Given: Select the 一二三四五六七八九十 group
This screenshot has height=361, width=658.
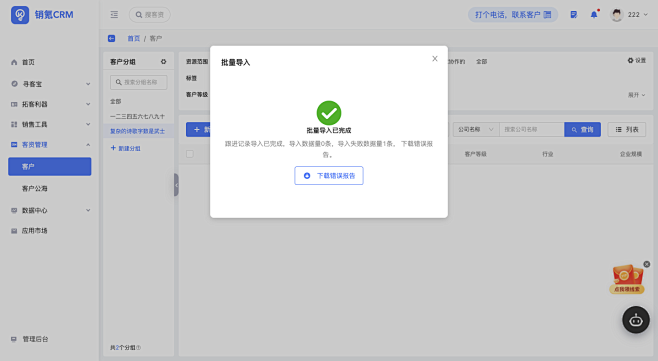Looking at the screenshot, I should coord(138,116).
